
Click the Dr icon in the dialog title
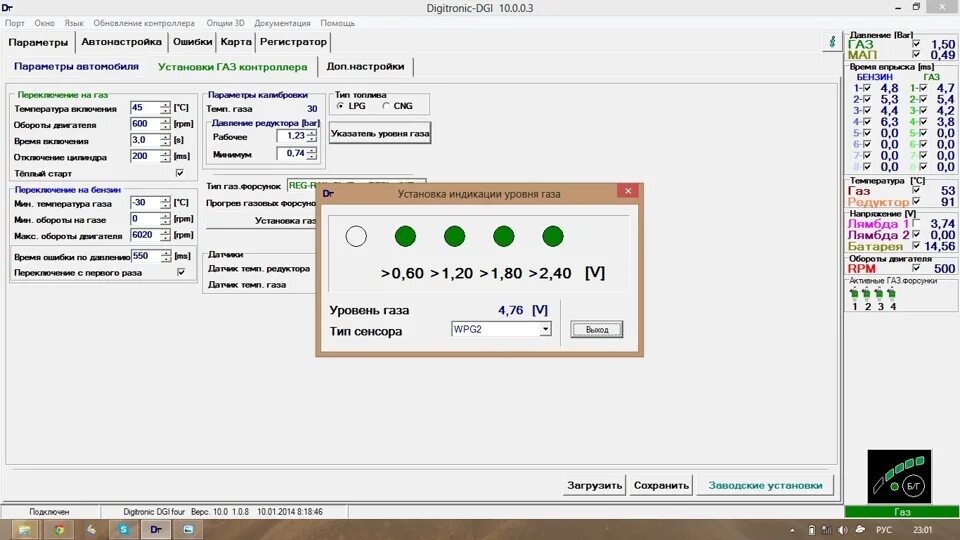pos(328,193)
